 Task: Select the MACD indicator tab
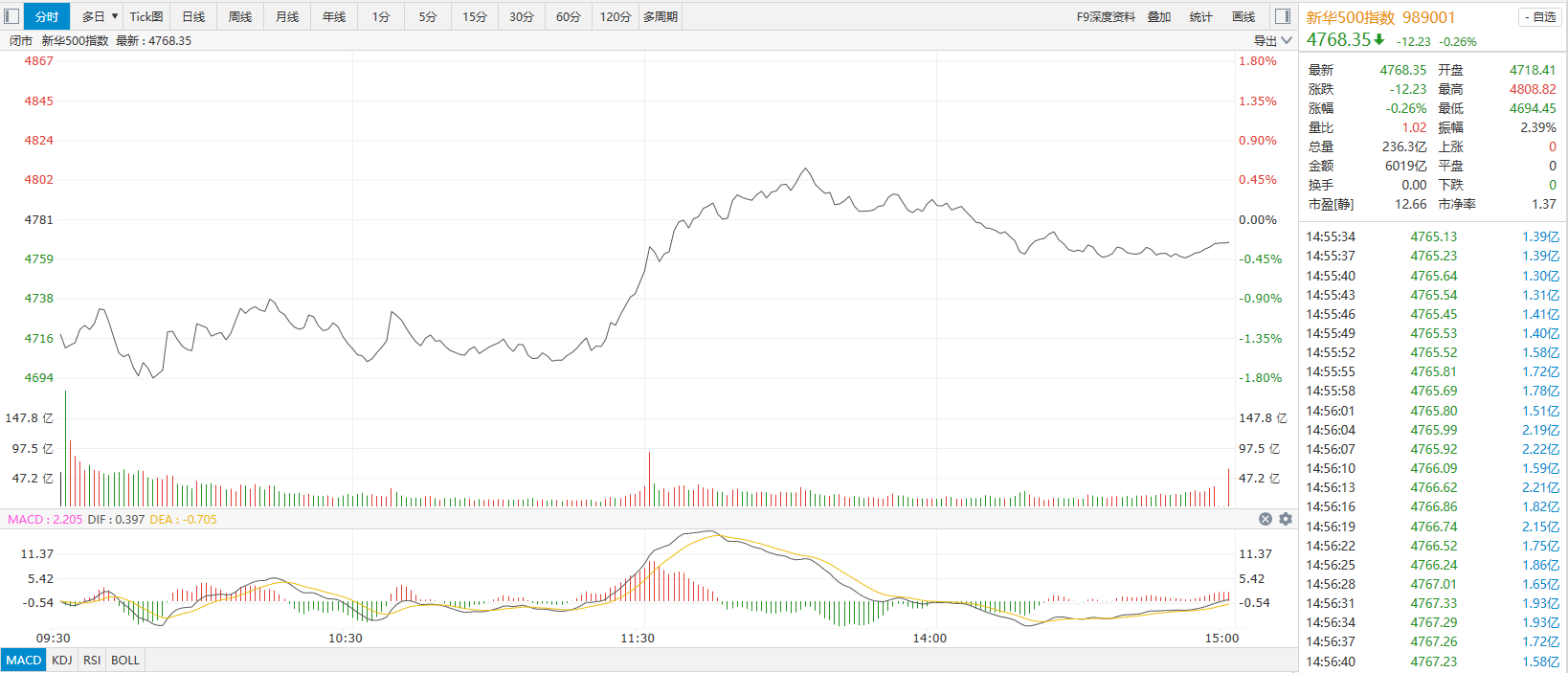point(24,660)
